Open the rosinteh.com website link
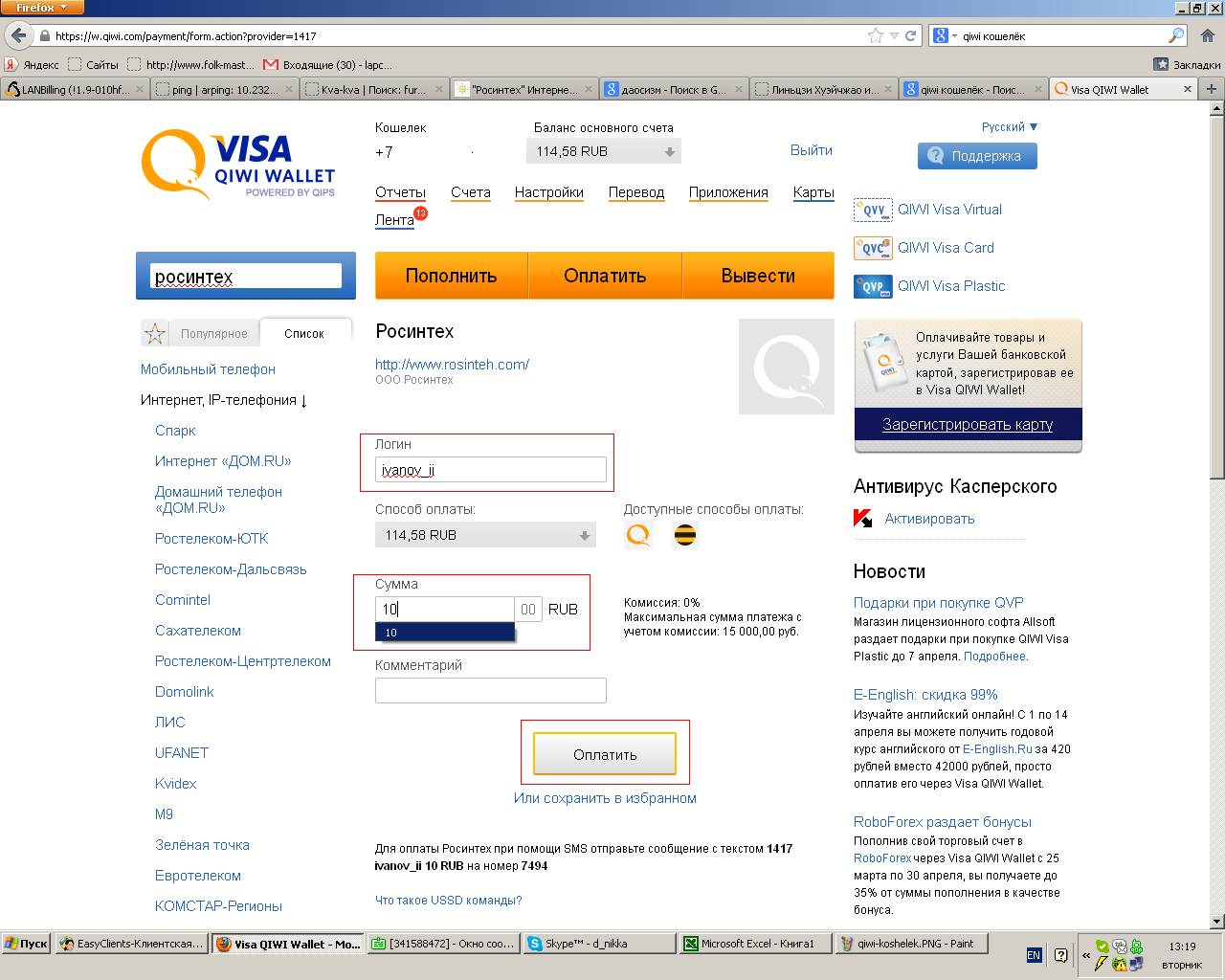The image size is (1225, 980). (452, 365)
